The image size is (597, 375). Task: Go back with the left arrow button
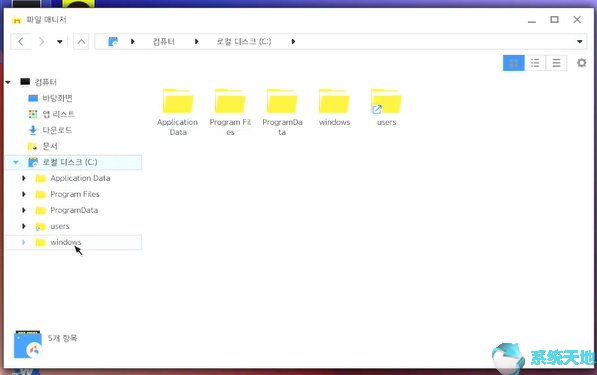point(21,41)
